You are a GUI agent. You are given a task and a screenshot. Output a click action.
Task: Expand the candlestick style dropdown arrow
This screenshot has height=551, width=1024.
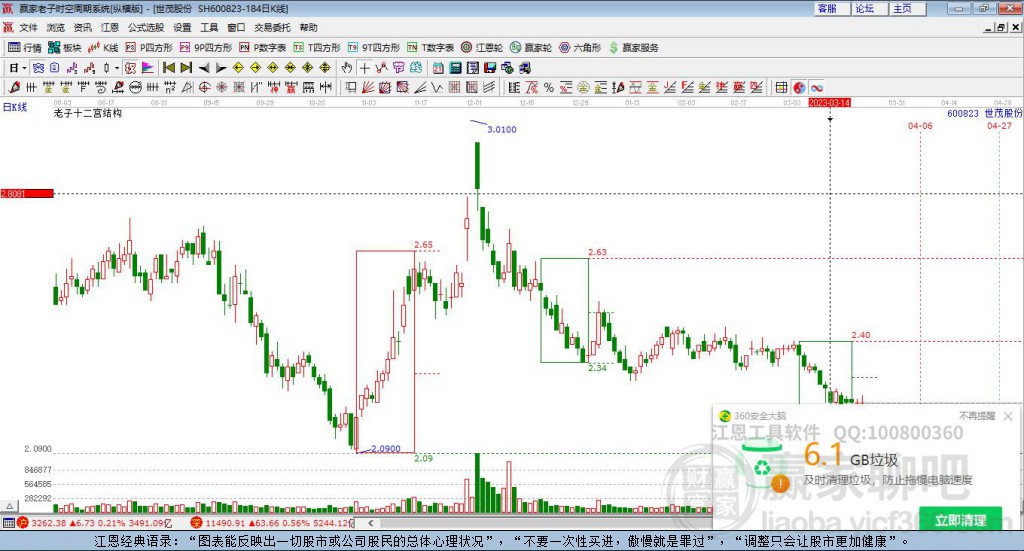116,68
